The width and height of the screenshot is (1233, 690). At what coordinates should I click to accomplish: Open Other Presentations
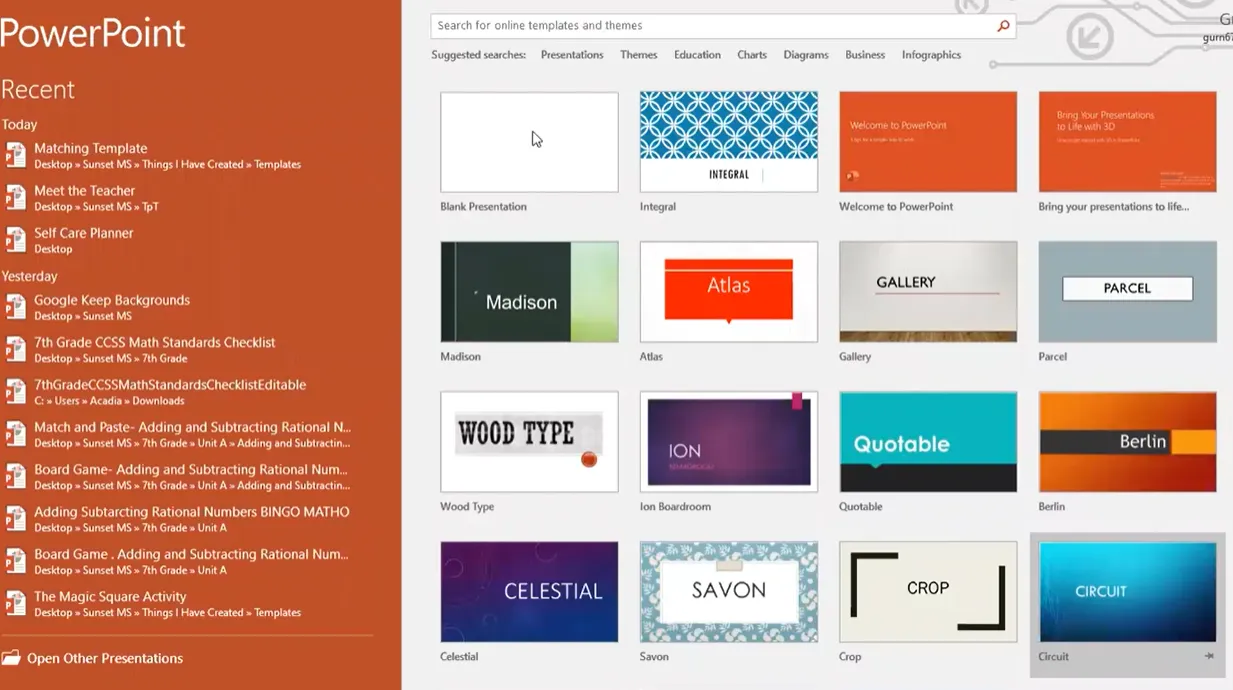tap(105, 658)
